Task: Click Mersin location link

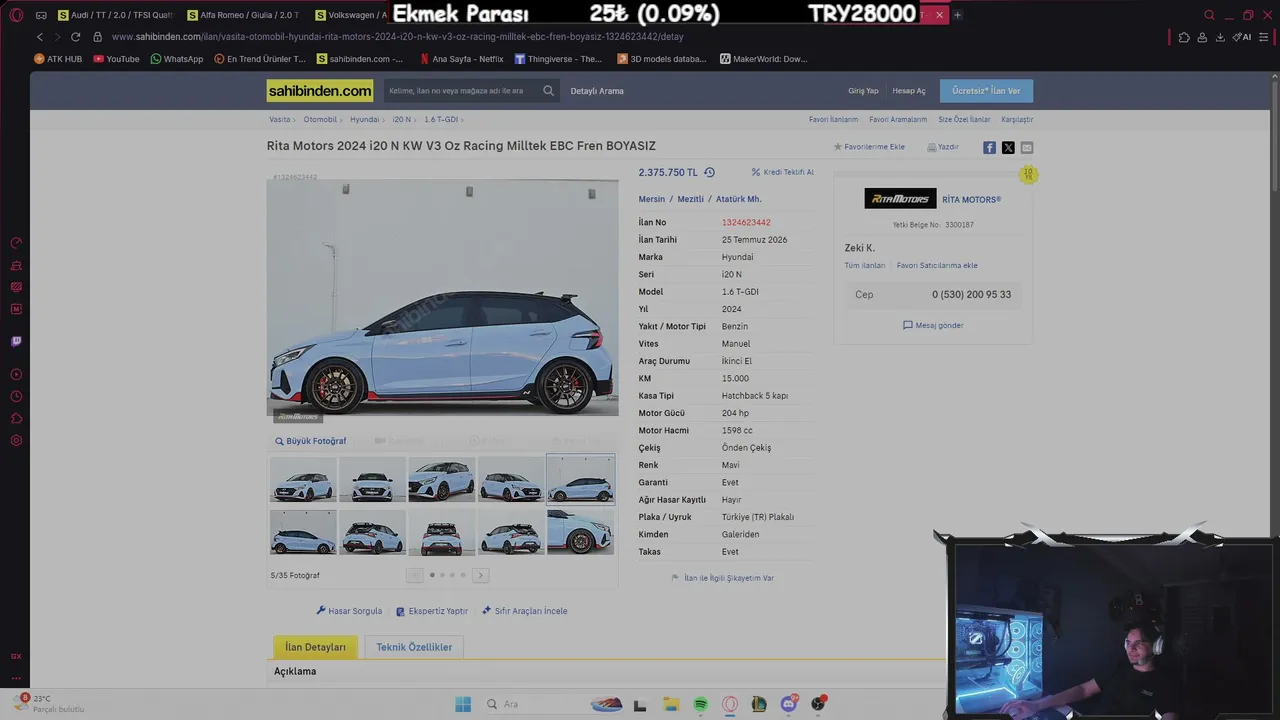Action: [x=652, y=199]
